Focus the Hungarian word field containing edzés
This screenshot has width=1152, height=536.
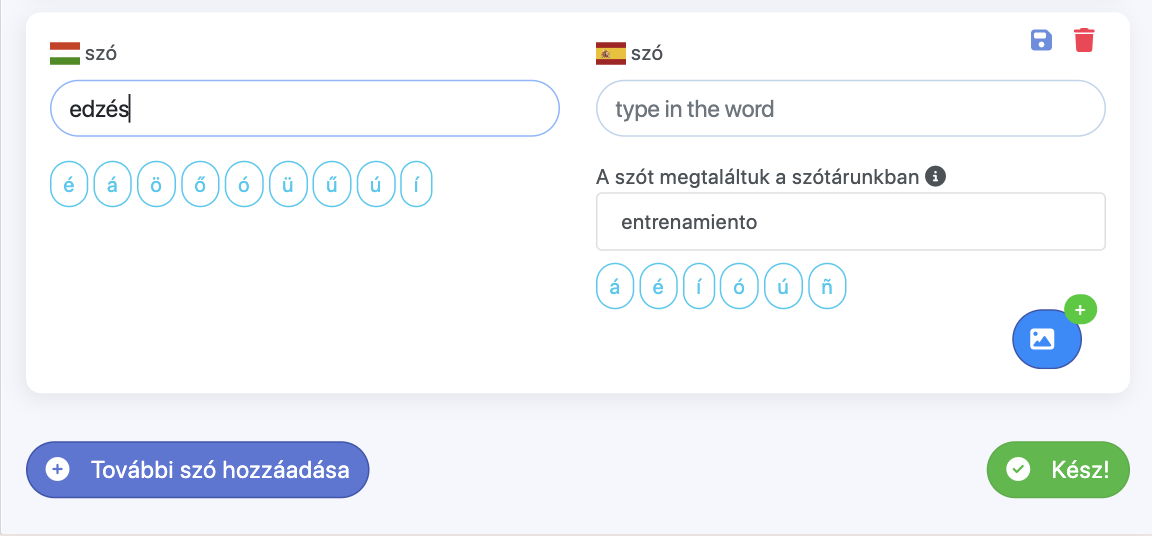pyautogui.click(x=304, y=108)
